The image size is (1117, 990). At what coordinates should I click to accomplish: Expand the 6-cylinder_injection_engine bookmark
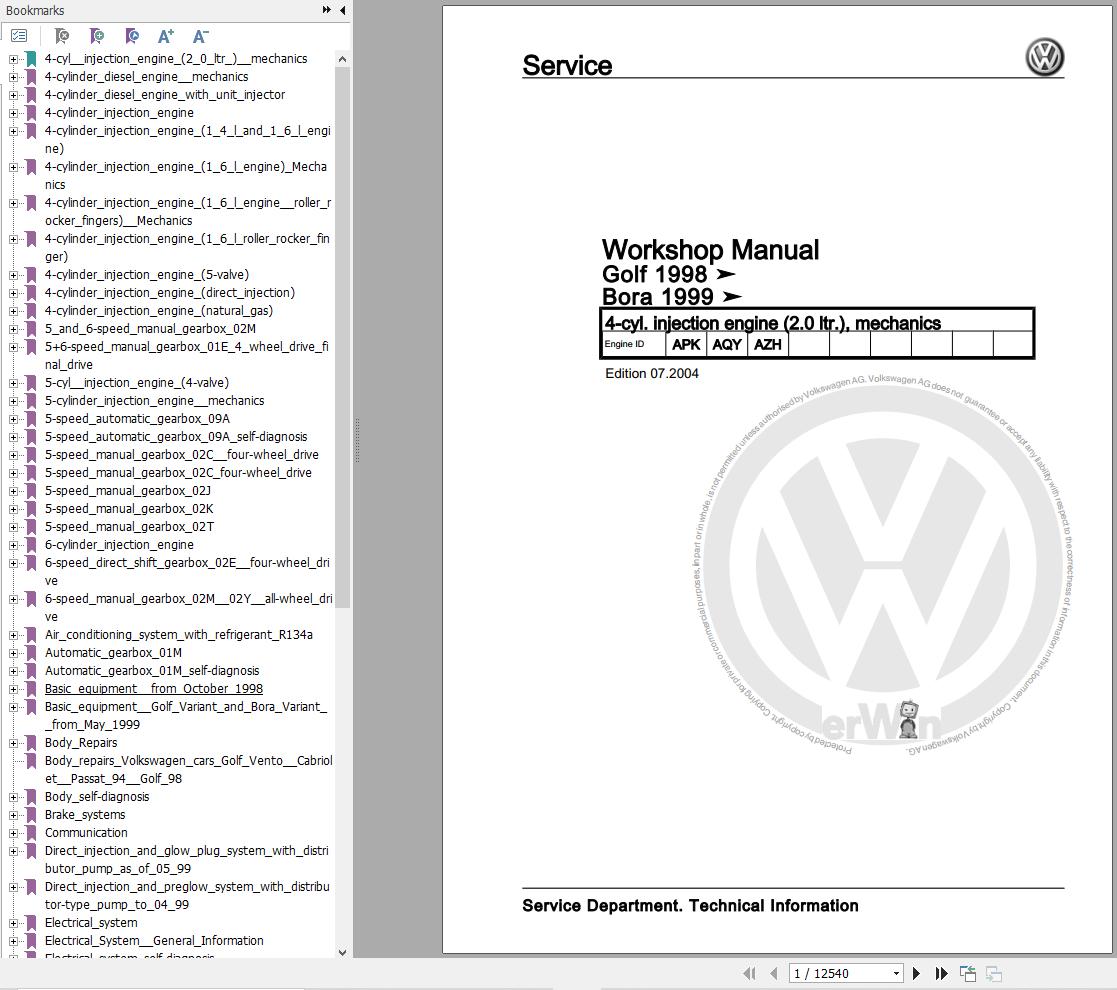point(13,545)
